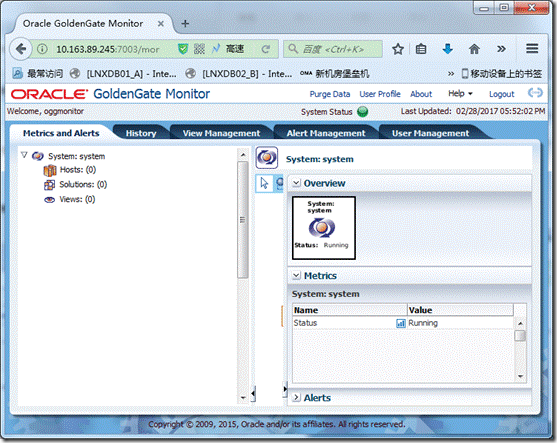Select the Metrics and Alerts tab
This screenshot has width=557, height=443.
(x=61, y=133)
